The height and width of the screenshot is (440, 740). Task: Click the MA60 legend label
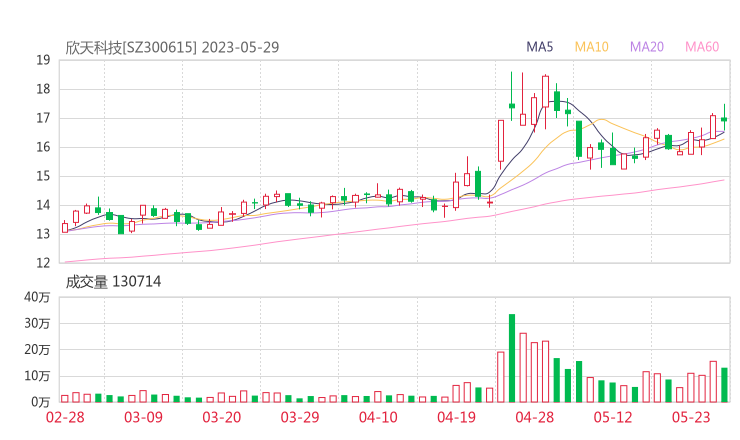point(702,47)
